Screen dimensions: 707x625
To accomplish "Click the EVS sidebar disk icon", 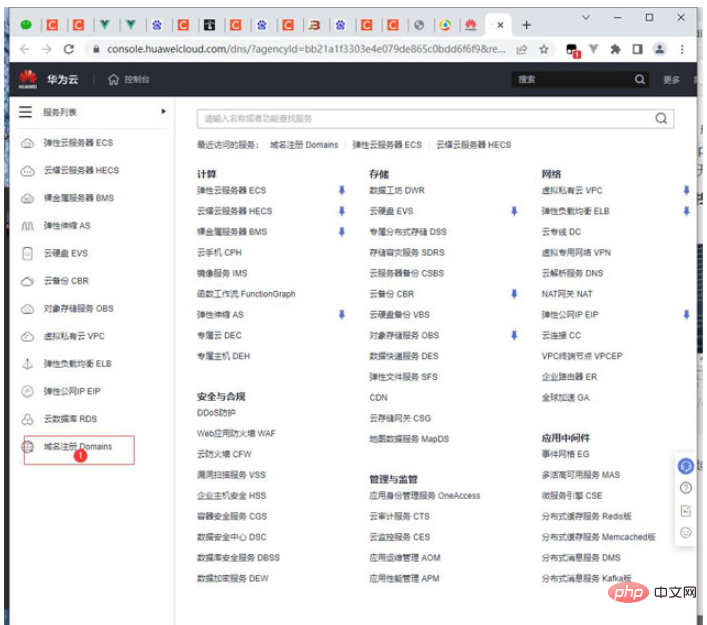I will tap(28, 253).
